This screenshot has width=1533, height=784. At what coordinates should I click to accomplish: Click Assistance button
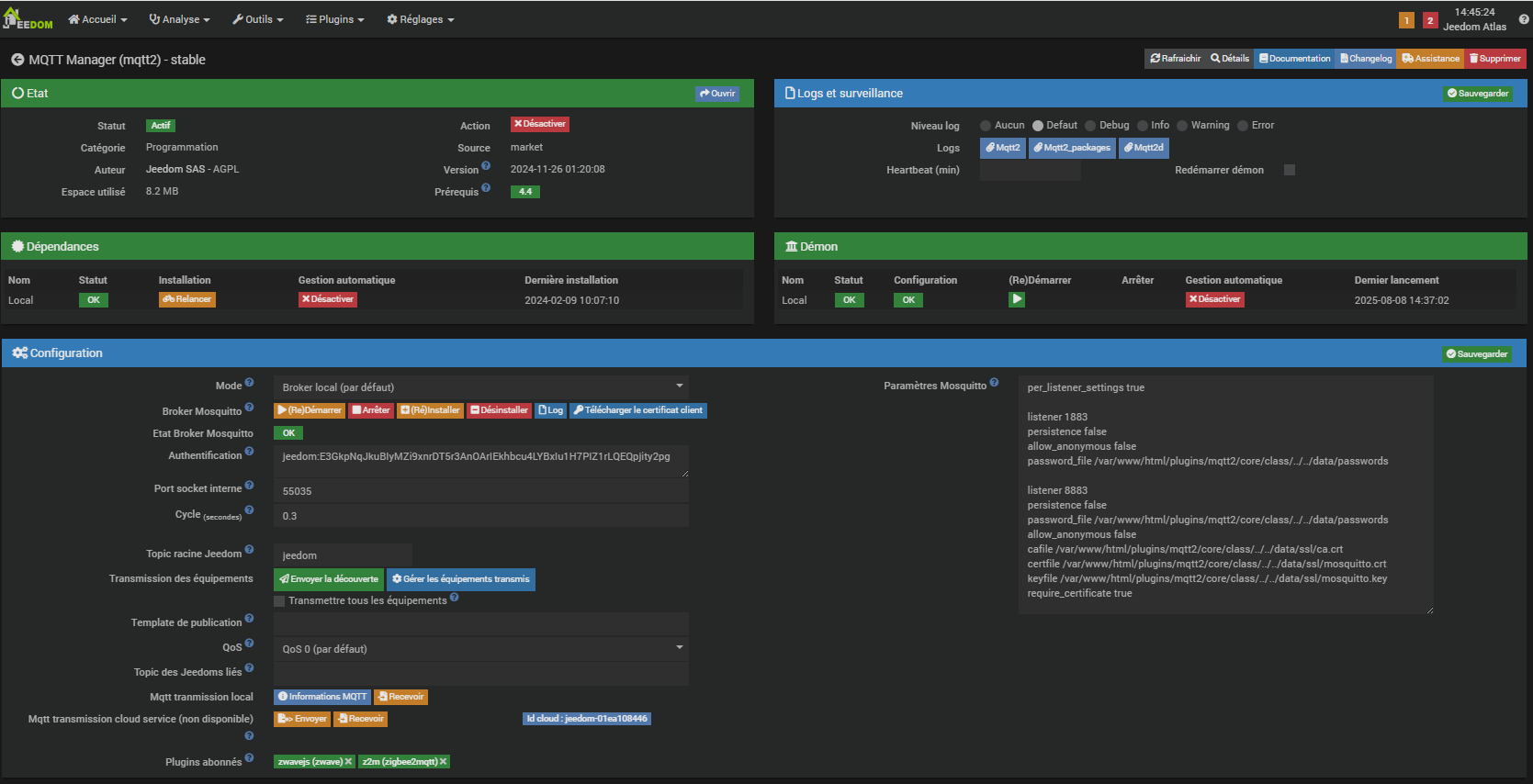click(x=1431, y=59)
